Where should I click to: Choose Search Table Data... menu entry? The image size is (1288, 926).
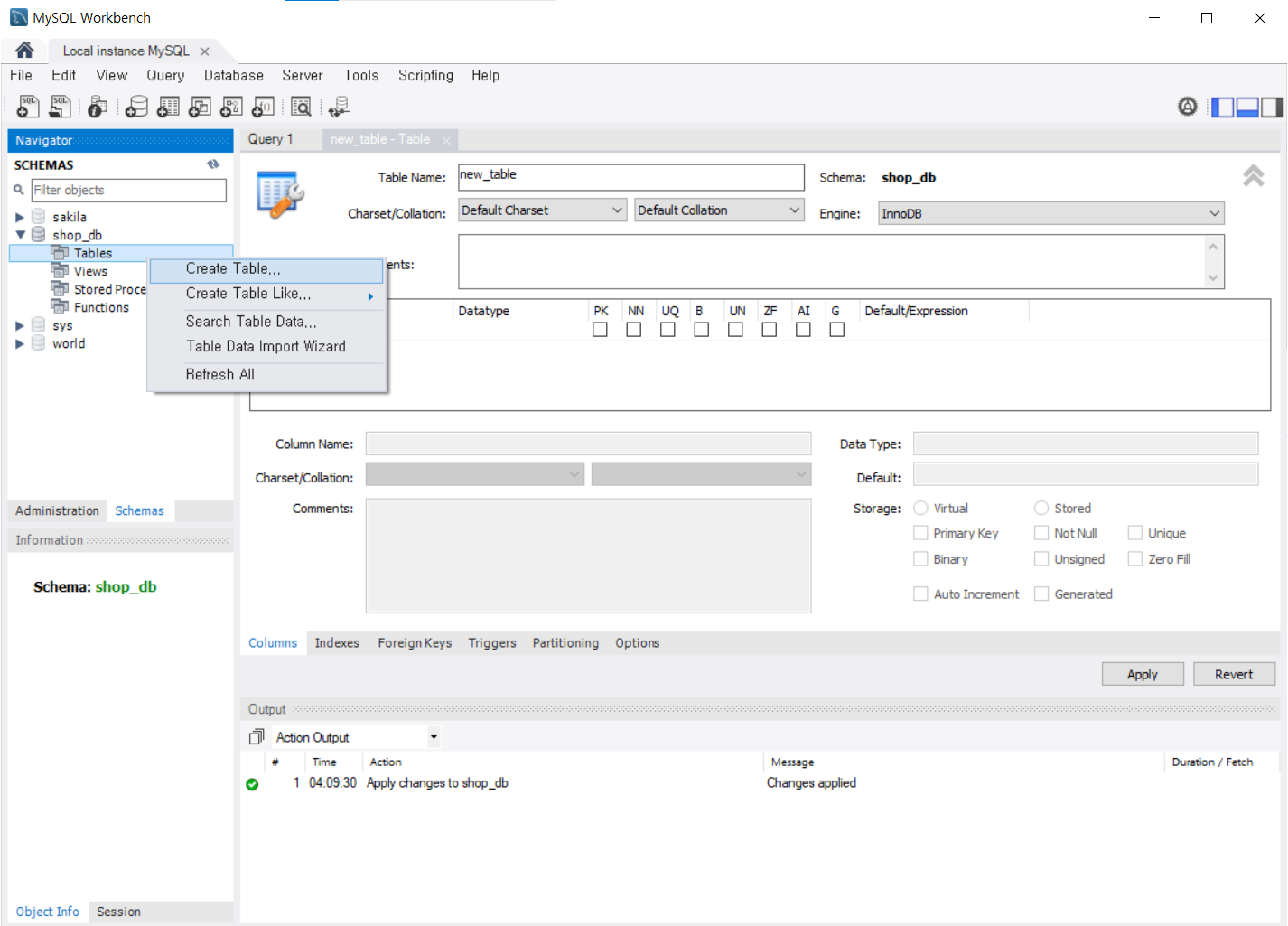coord(266,322)
